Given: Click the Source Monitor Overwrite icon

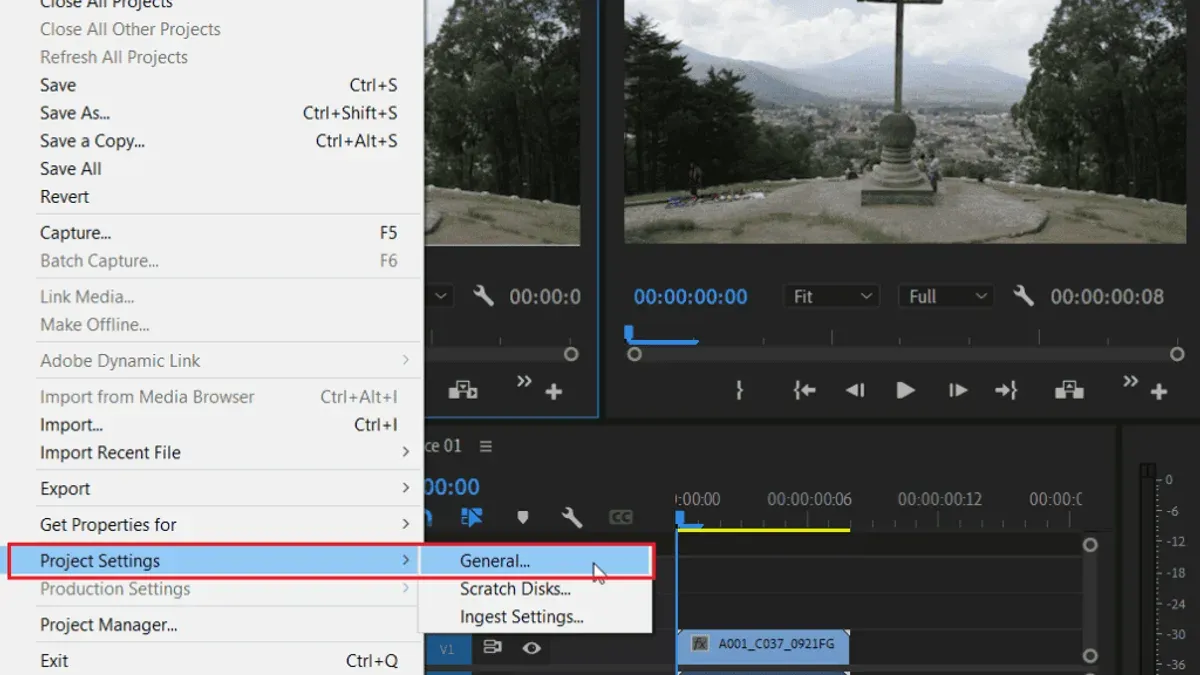Looking at the screenshot, I should (462, 391).
